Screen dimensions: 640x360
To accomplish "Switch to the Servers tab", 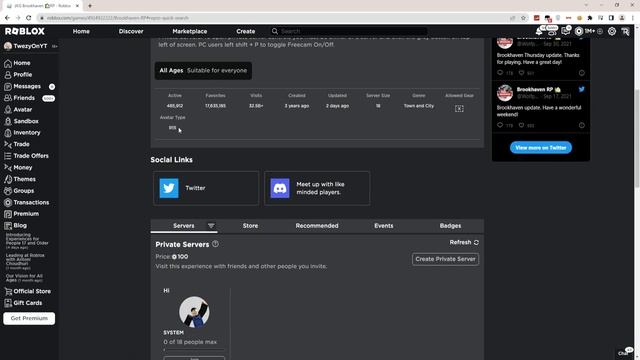I will [x=184, y=226].
